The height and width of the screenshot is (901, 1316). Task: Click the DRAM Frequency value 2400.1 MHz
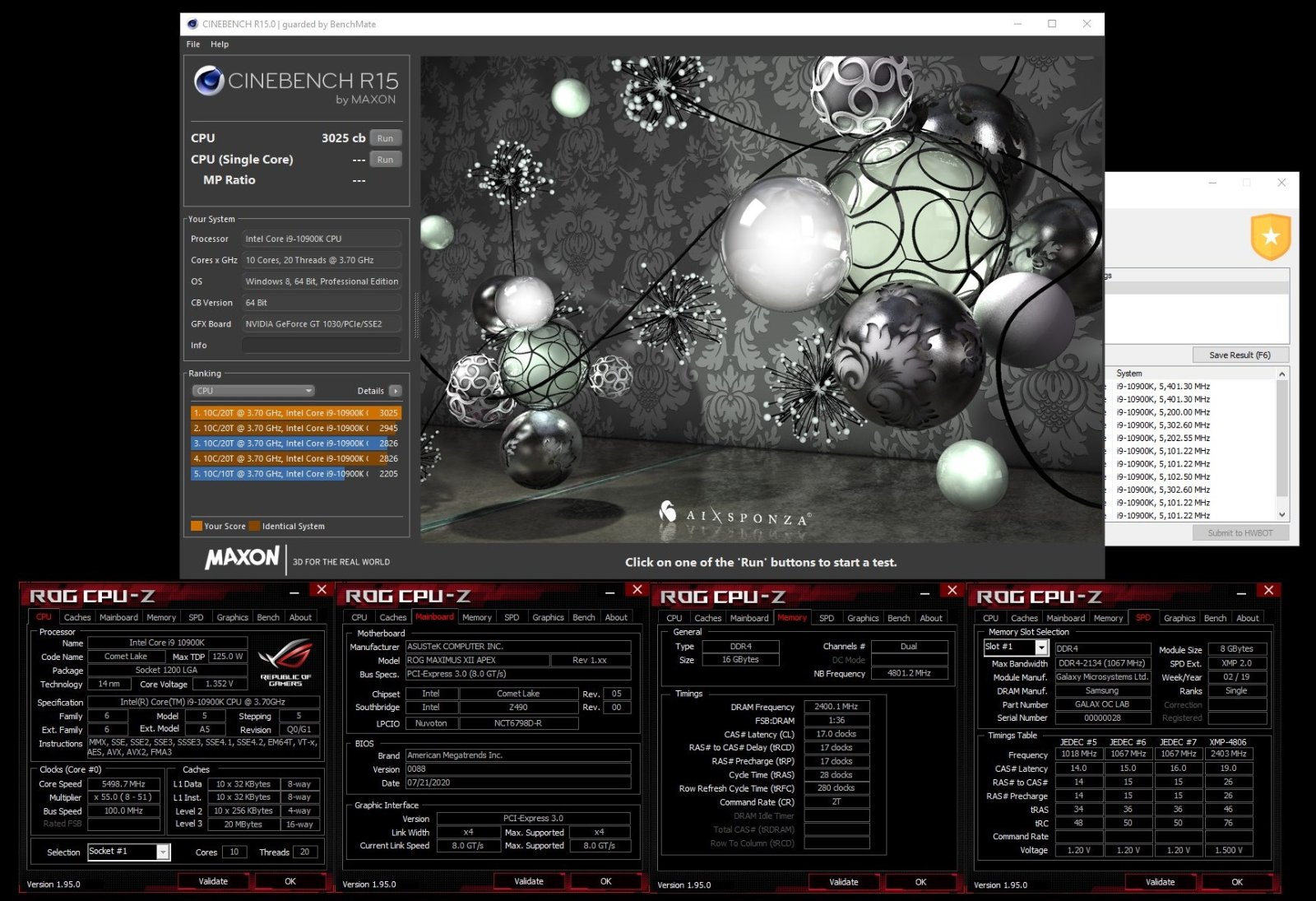point(836,707)
